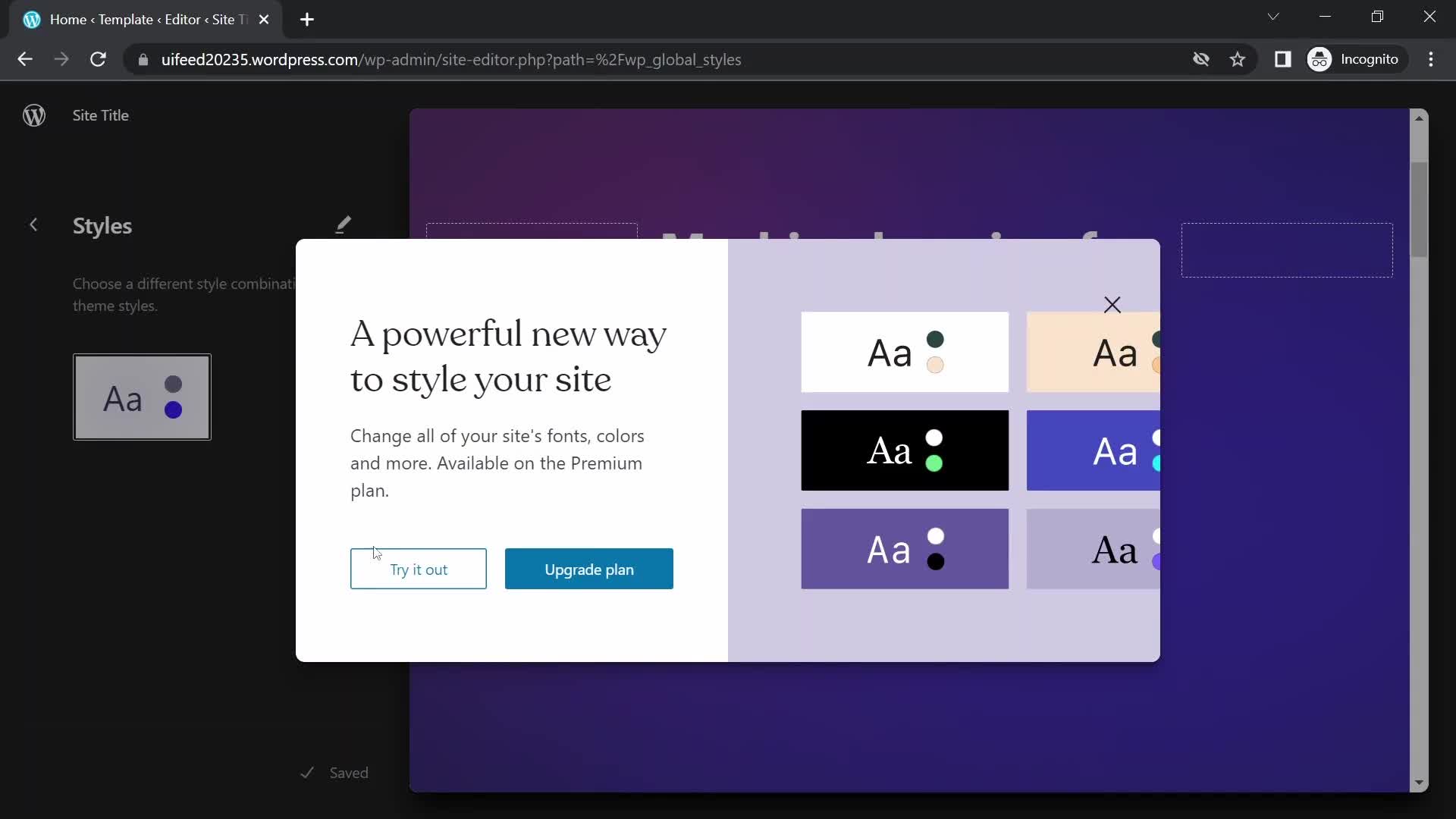
Task: Click 'Try it out' button
Action: point(419,570)
